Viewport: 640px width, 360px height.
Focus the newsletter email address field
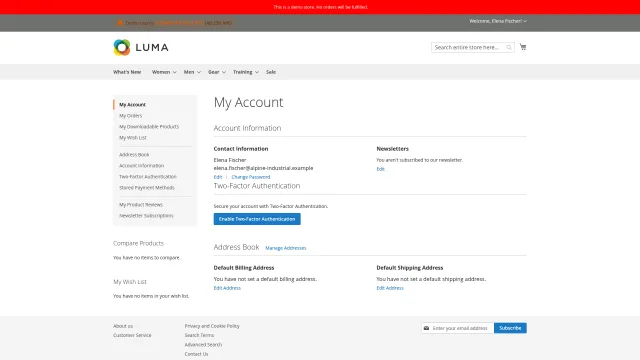pyautogui.click(x=458, y=328)
